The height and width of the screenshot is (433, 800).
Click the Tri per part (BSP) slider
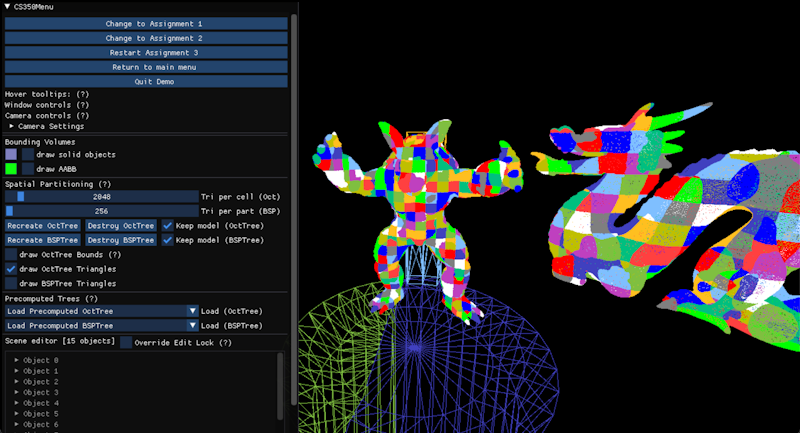[x=102, y=211]
